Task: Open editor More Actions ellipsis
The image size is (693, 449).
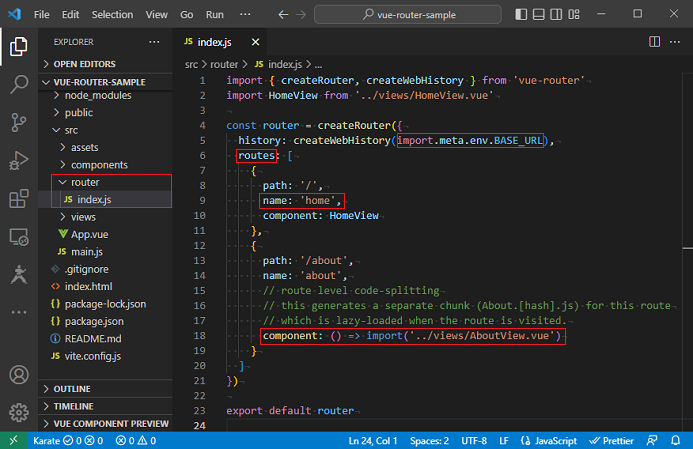Action: tap(675, 42)
